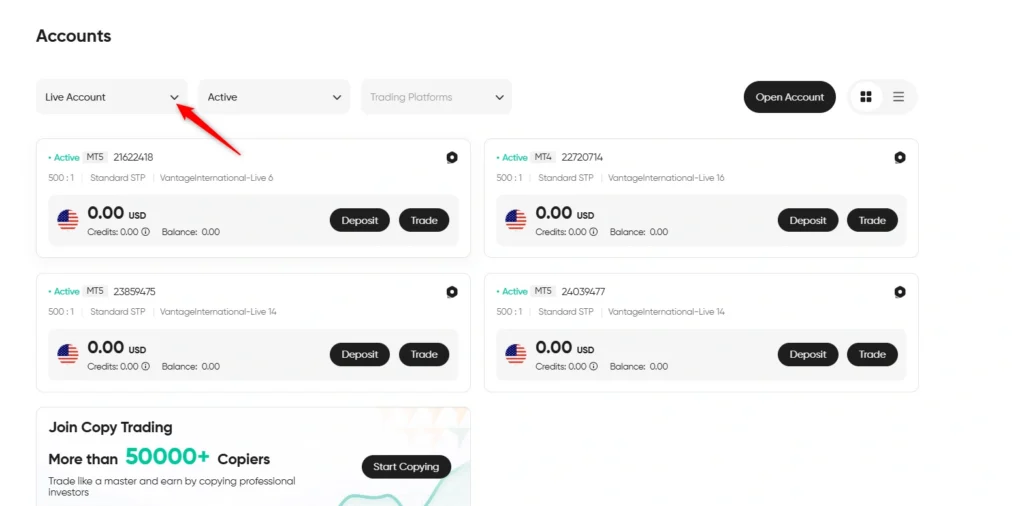This screenshot has height=506, width=1024.
Task: Click Trade for account 23859475
Action: tap(424, 355)
